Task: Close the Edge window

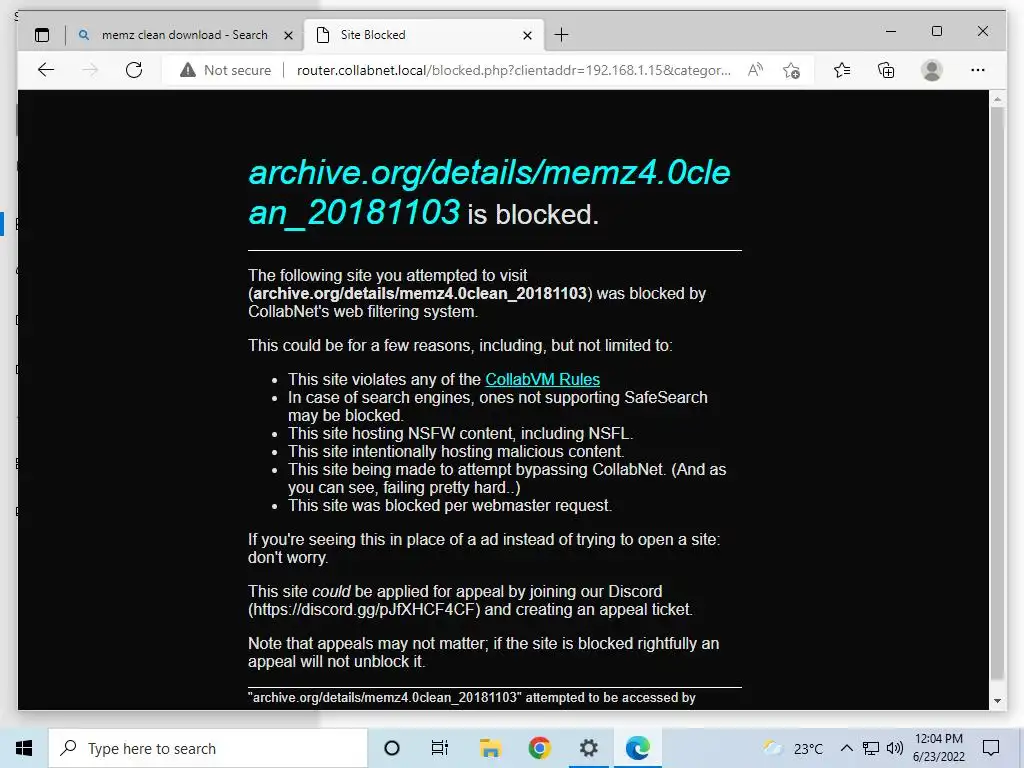Action: coord(983,31)
